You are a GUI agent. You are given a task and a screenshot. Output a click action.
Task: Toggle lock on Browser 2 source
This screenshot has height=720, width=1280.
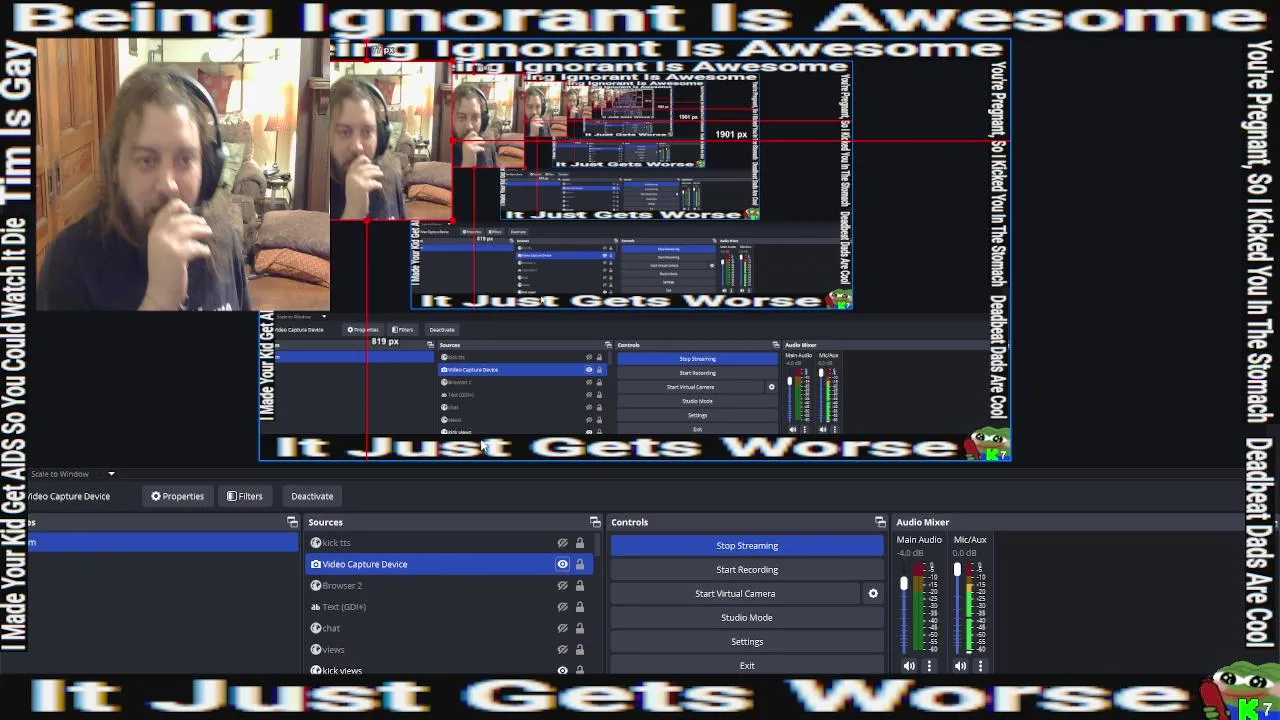(x=579, y=586)
